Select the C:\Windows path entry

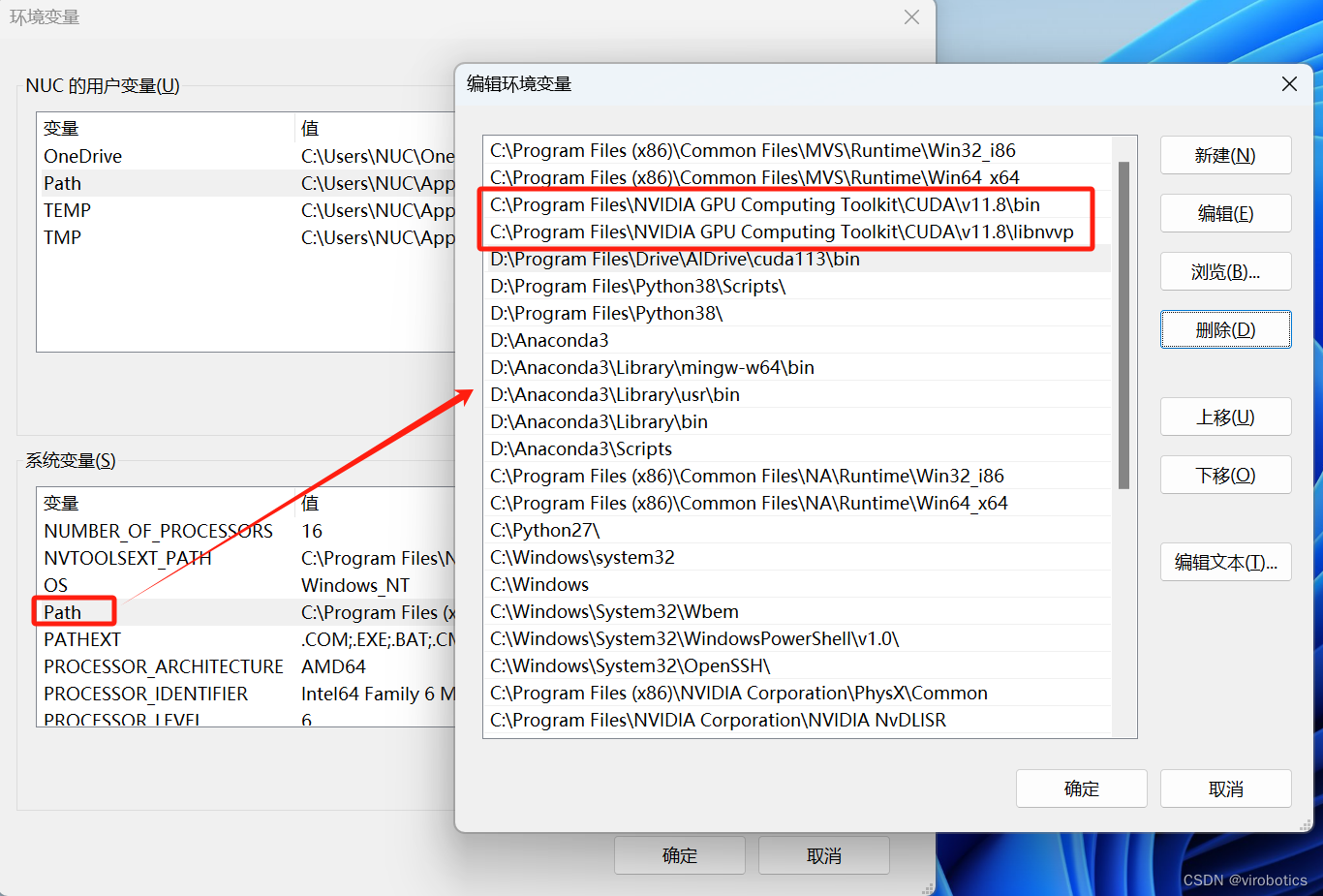pyautogui.click(x=797, y=584)
